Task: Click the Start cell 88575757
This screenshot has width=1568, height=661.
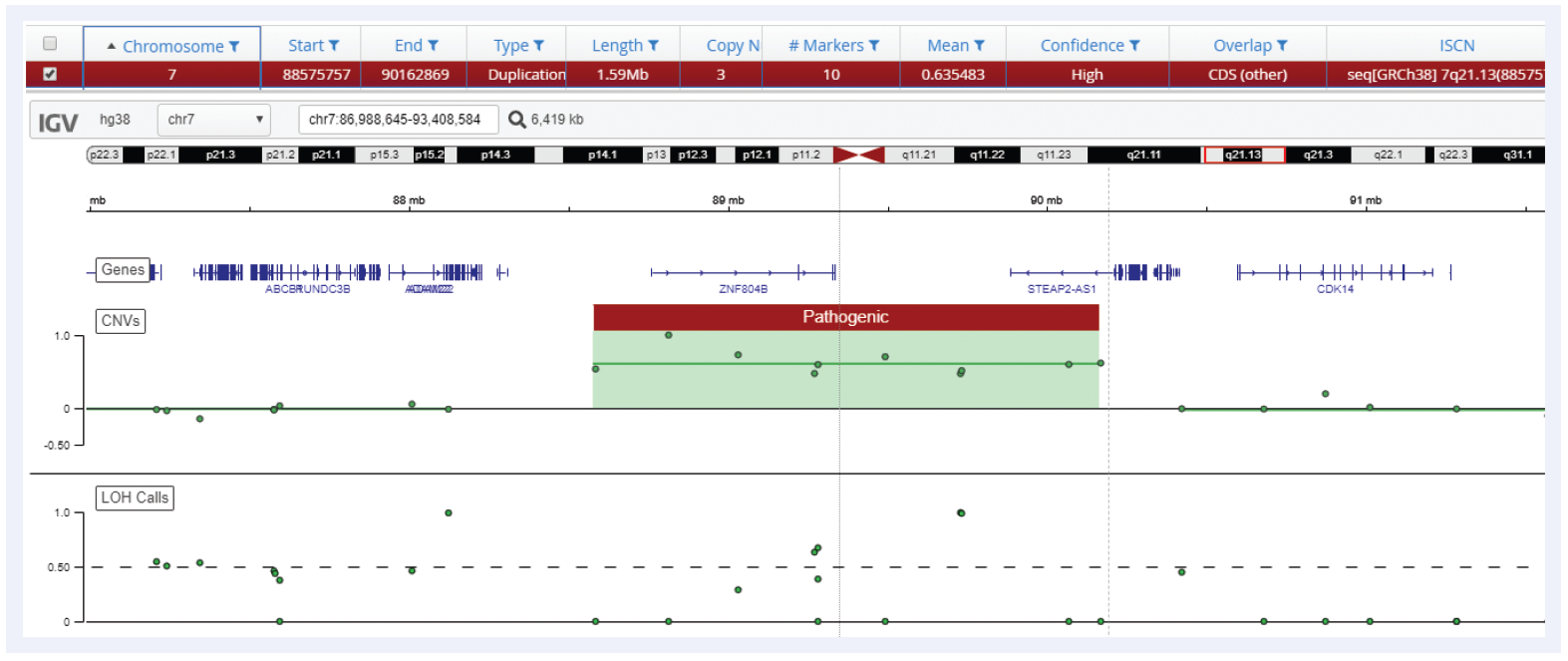Action: 316,75
